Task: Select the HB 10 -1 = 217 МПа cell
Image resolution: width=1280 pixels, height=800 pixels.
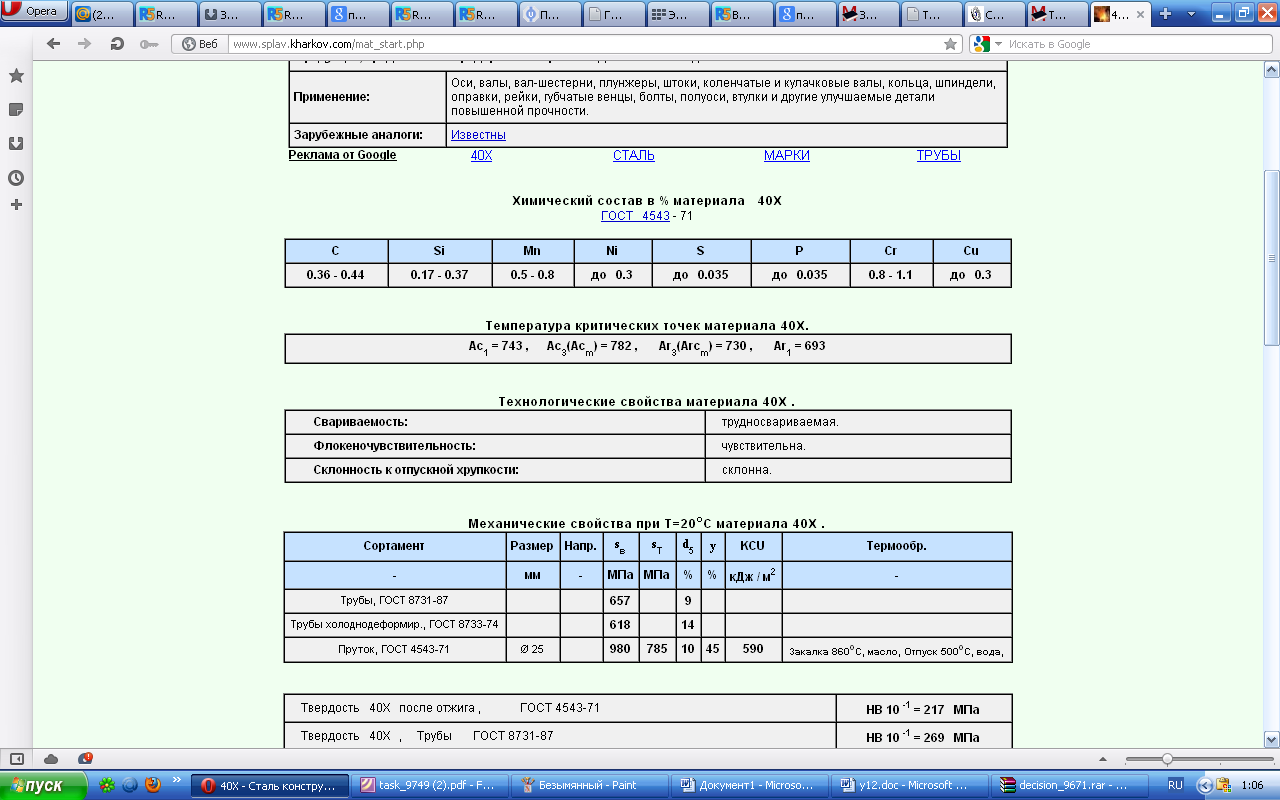Action: tap(923, 709)
